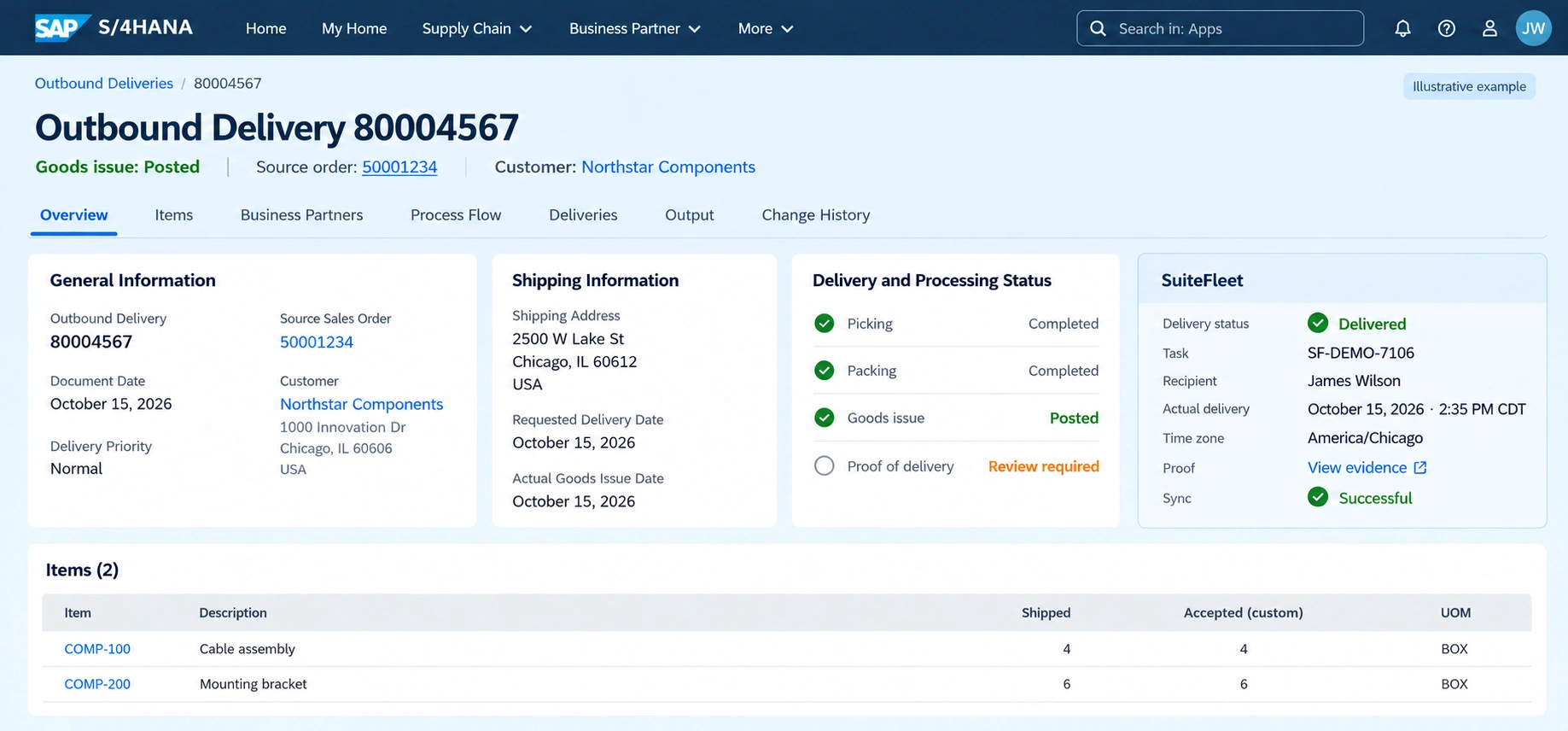1568x731 pixels.
Task: Click the Goods issue: Posted header status
Action: coord(118,167)
